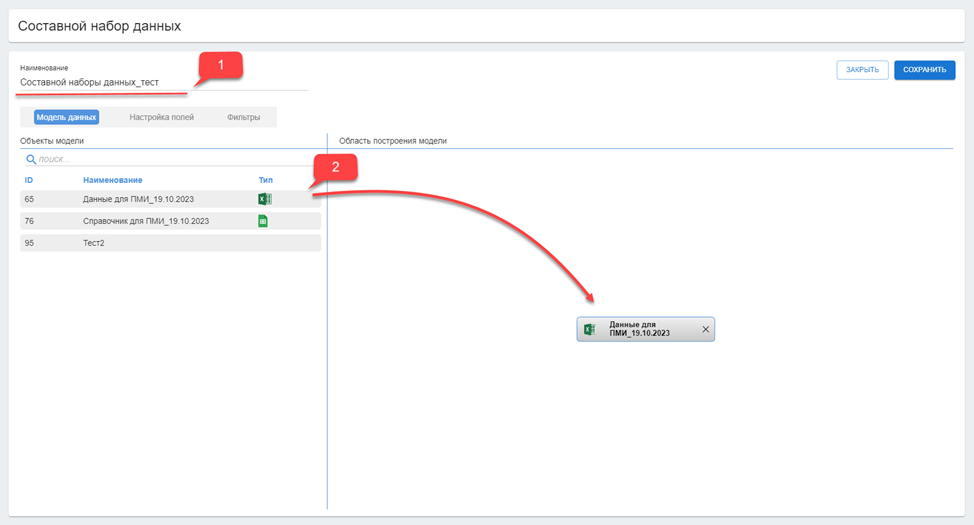
Task: Click the magnifier icon in the search box
Action: (31, 159)
